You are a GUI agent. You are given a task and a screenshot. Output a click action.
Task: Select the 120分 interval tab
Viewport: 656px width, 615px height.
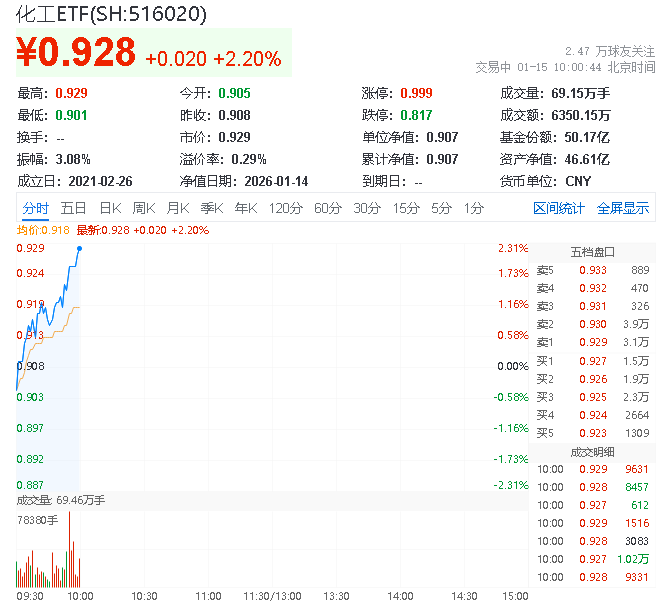click(x=285, y=208)
